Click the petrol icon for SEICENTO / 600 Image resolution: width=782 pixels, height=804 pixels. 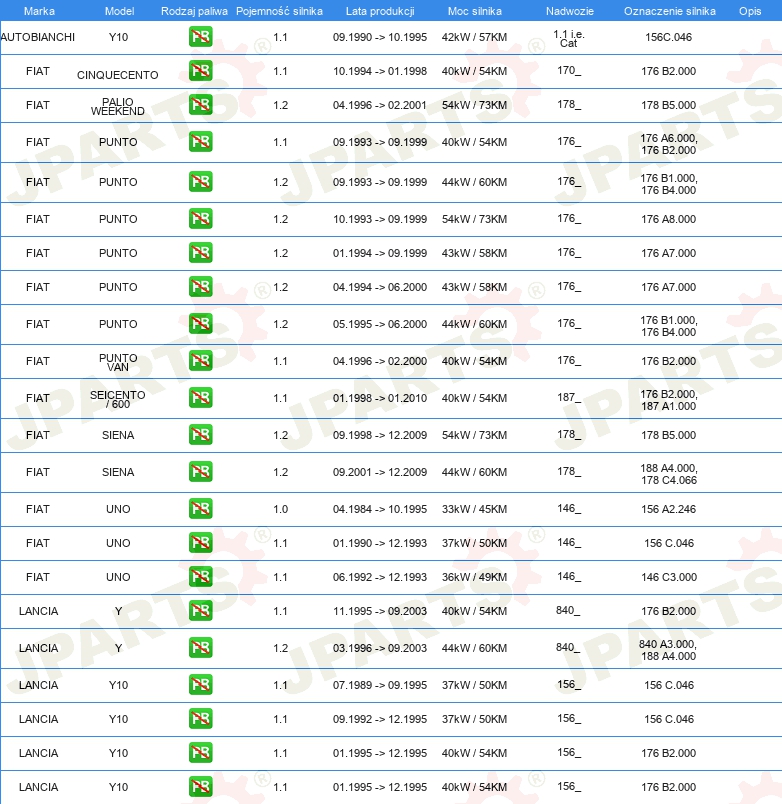[x=200, y=397]
